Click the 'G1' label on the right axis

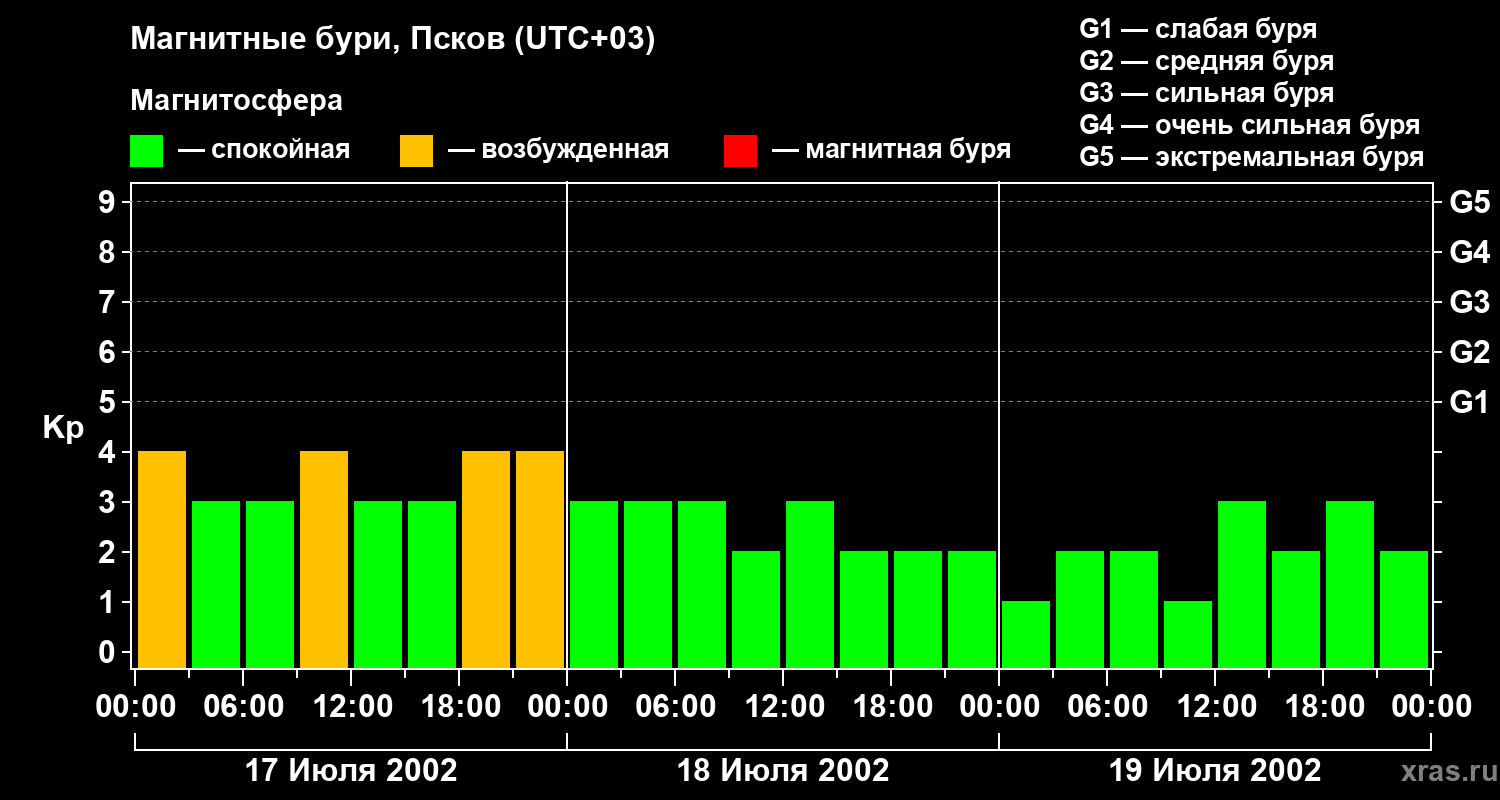1470,402
